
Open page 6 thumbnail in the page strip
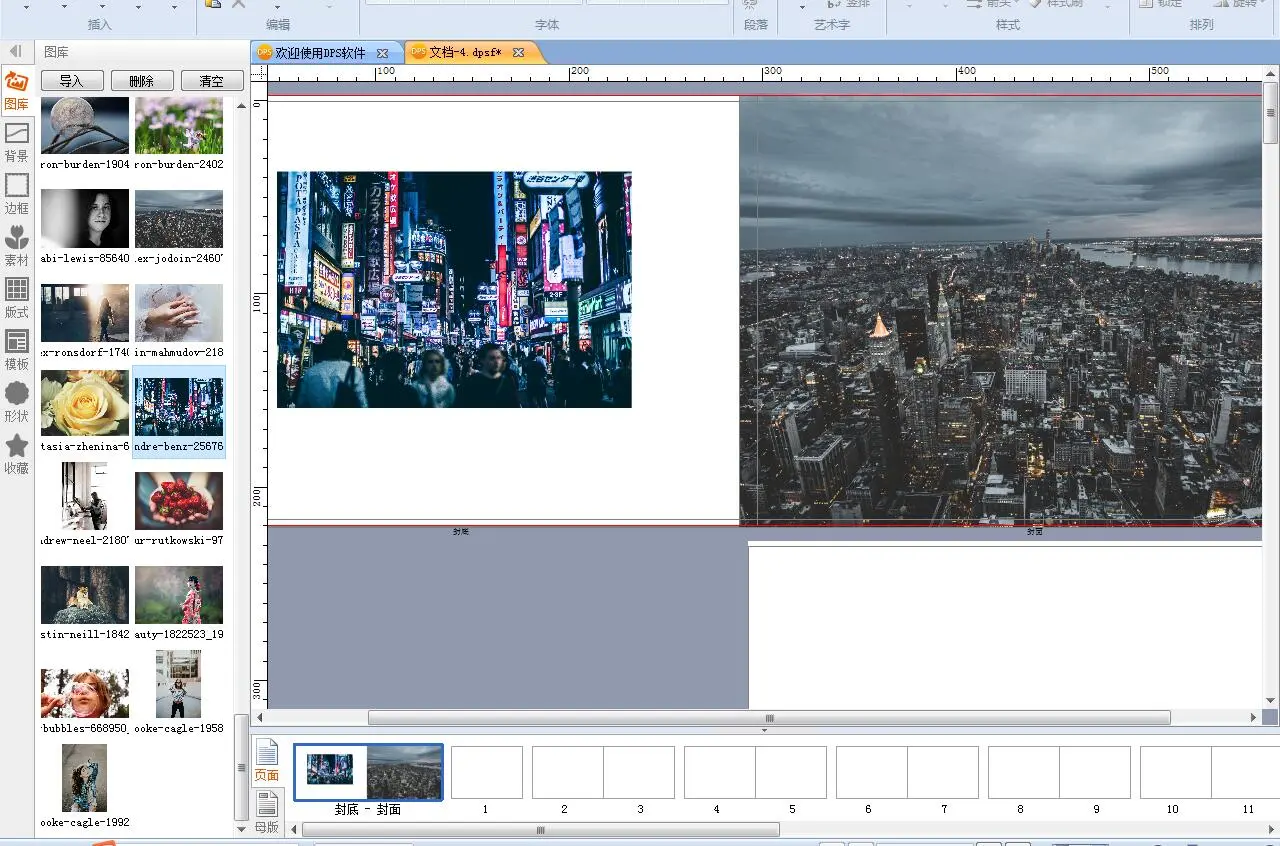pyautogui.click(x=872, y=772)
